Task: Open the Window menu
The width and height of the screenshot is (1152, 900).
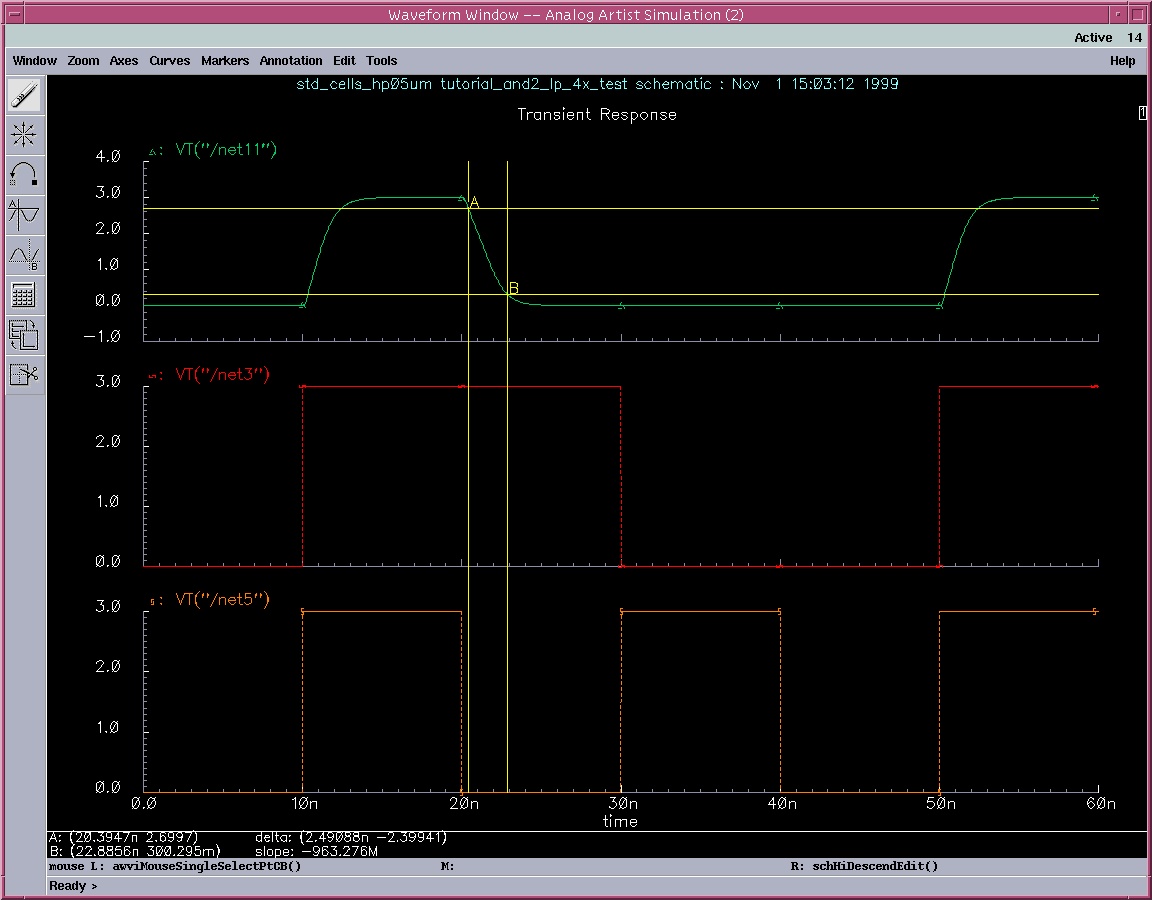Action: (35, 61)
